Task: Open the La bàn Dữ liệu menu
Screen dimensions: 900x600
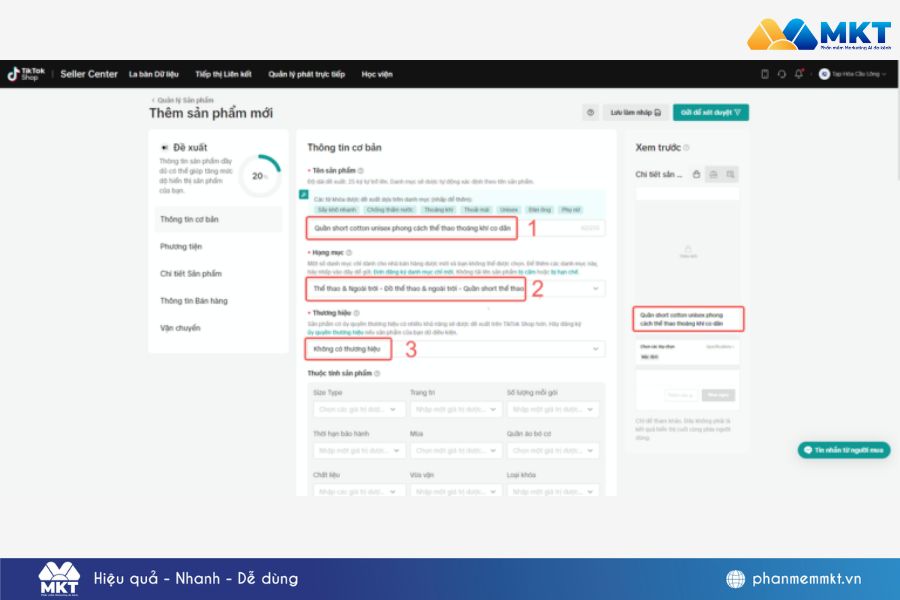Action: pos(154,74)
